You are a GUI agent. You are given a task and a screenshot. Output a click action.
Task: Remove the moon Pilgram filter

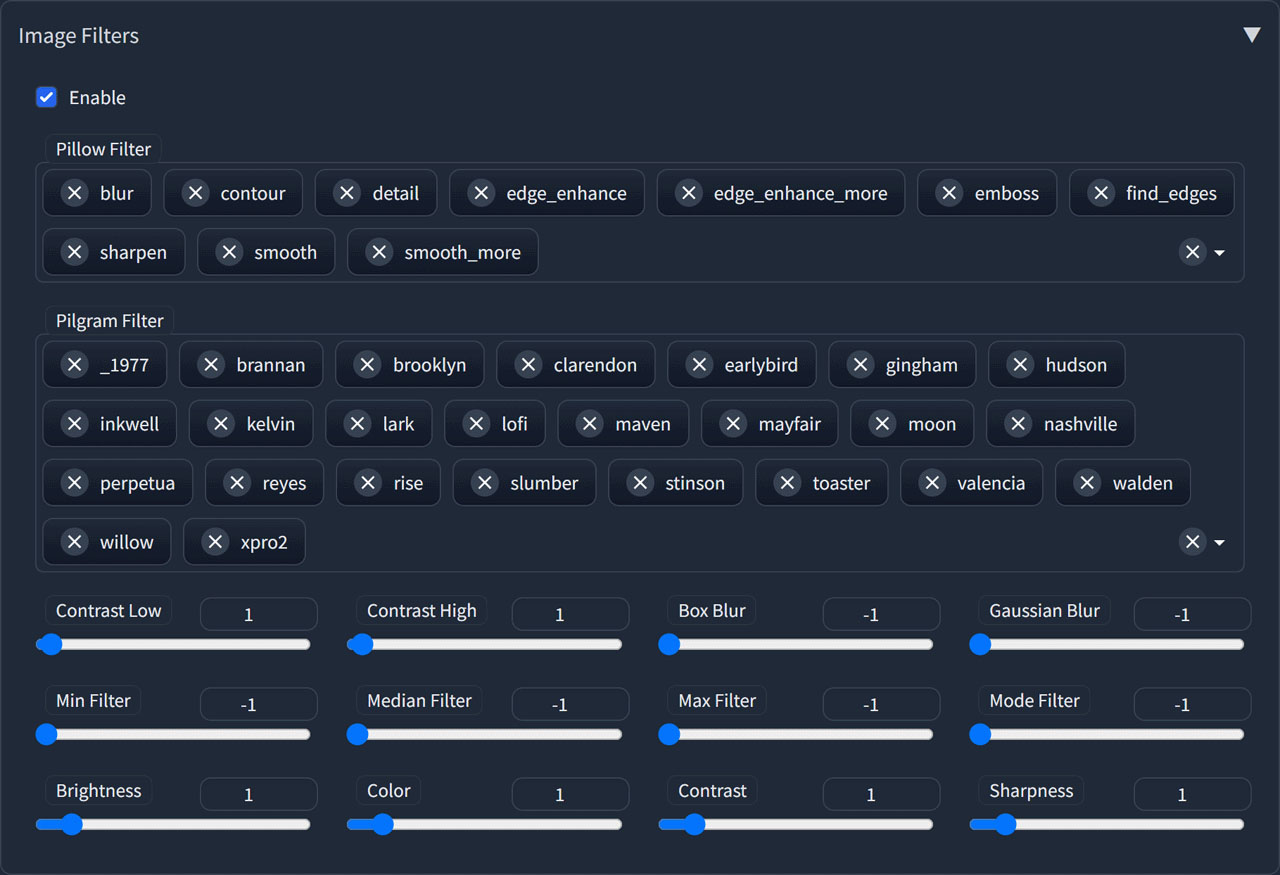(883, 423)
